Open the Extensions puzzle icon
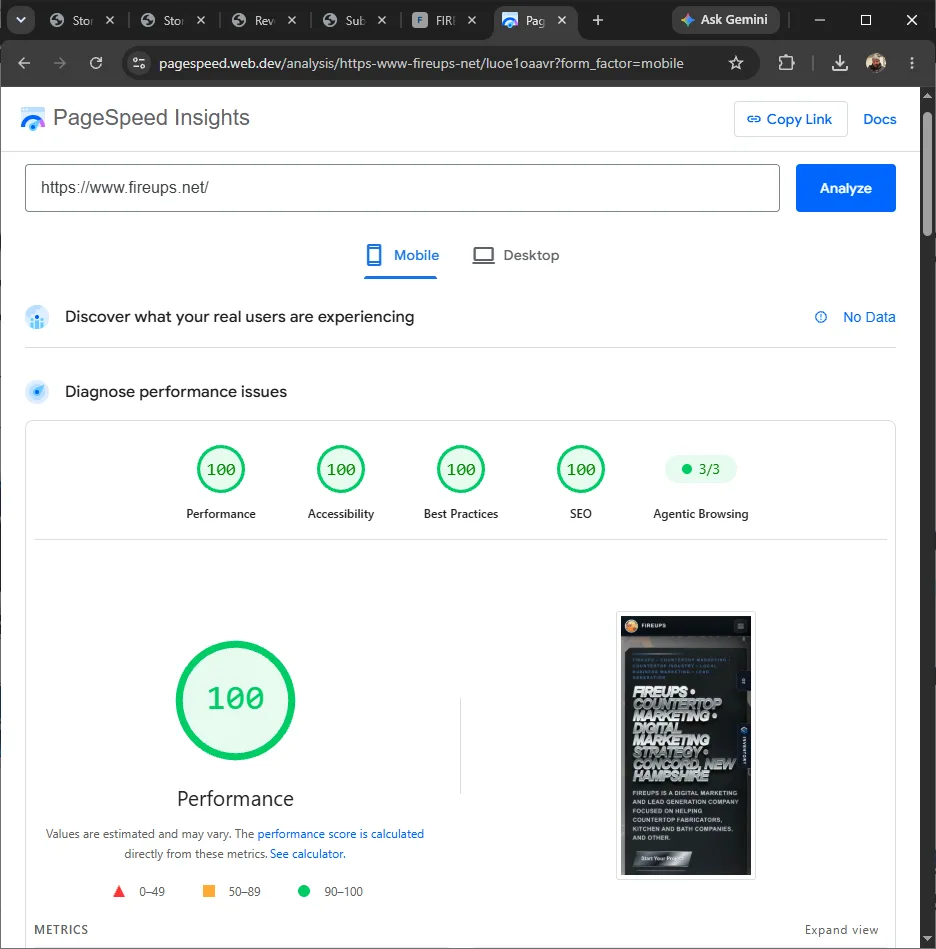Viewport: 936px width, 949px height. pos(786,63)
